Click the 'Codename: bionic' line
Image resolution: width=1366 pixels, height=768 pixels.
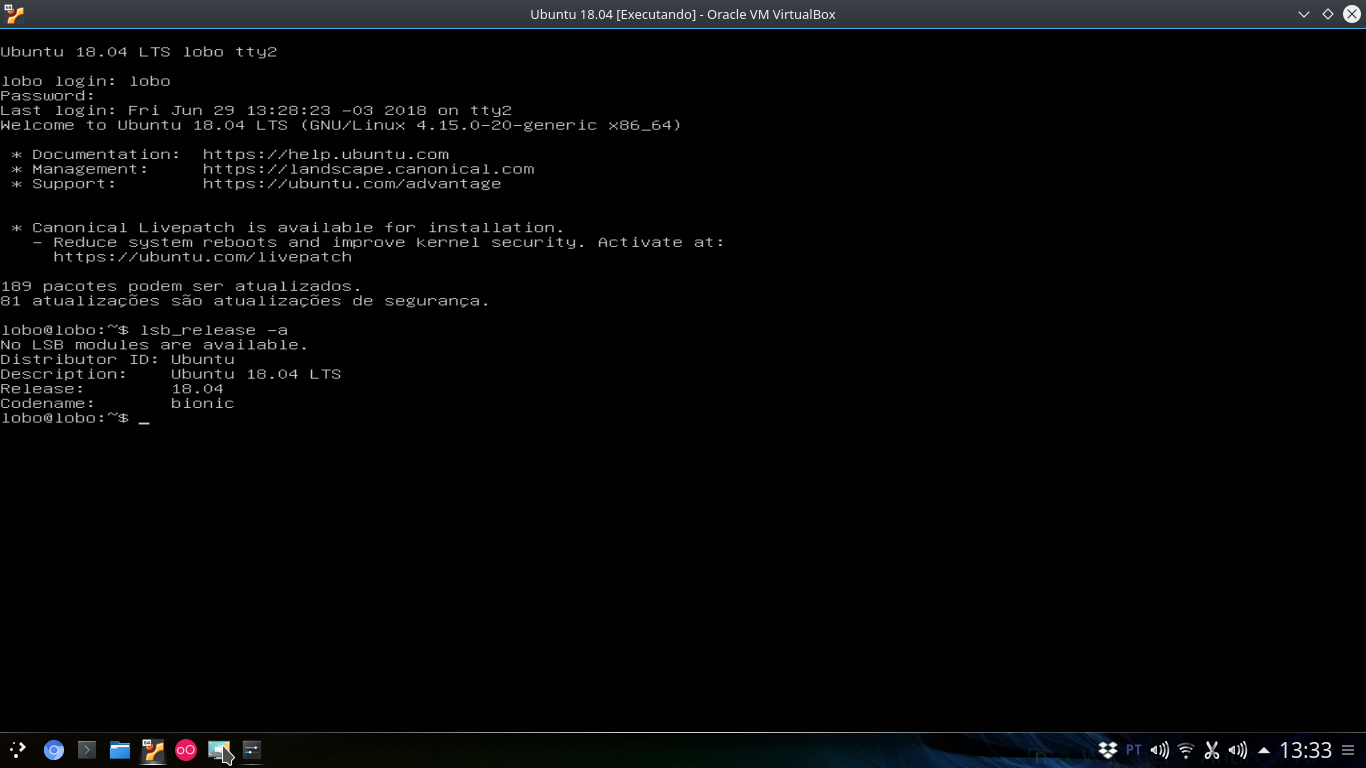(x=117, y=403)
